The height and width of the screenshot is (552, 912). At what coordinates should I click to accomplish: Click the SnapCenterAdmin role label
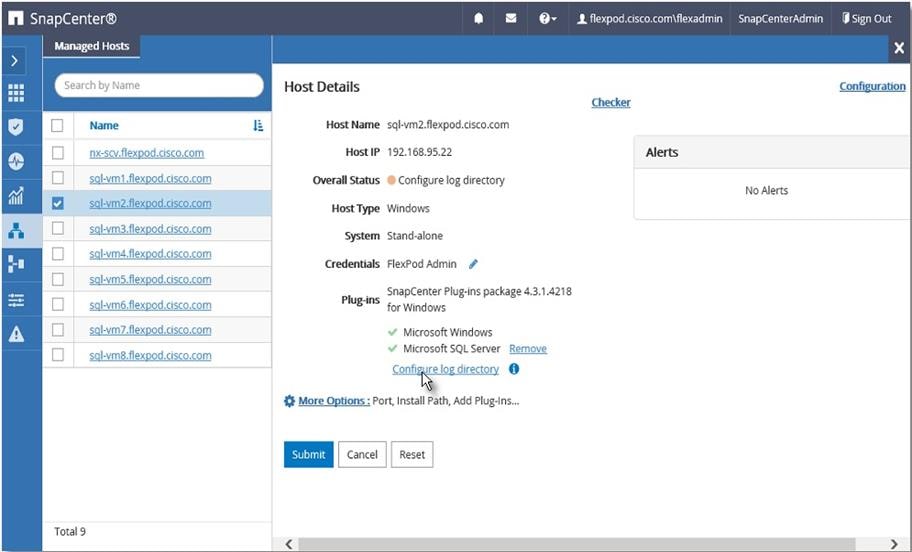tap(781, 19)
